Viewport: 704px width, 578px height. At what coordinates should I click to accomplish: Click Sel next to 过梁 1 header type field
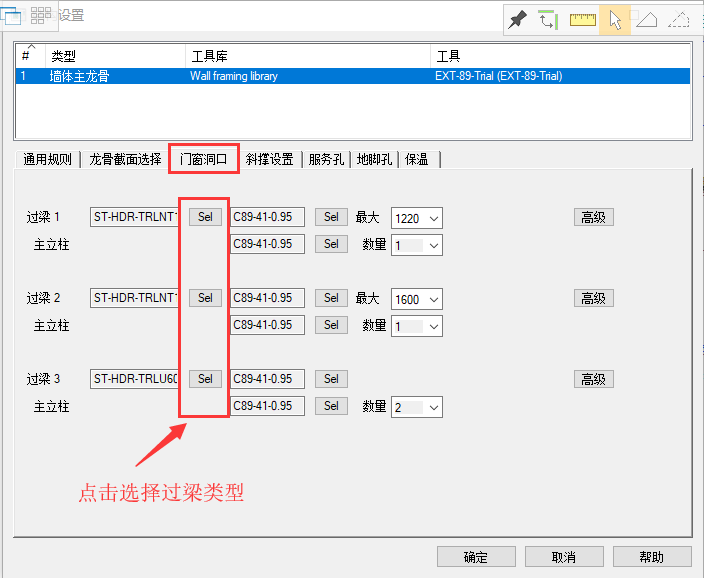tap(205, 217)
